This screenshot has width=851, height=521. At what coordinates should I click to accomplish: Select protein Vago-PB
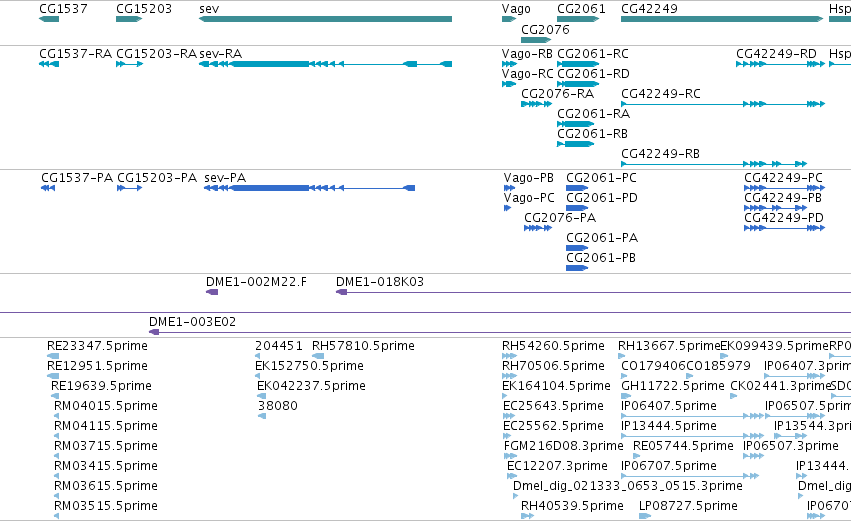click(509, 188)
